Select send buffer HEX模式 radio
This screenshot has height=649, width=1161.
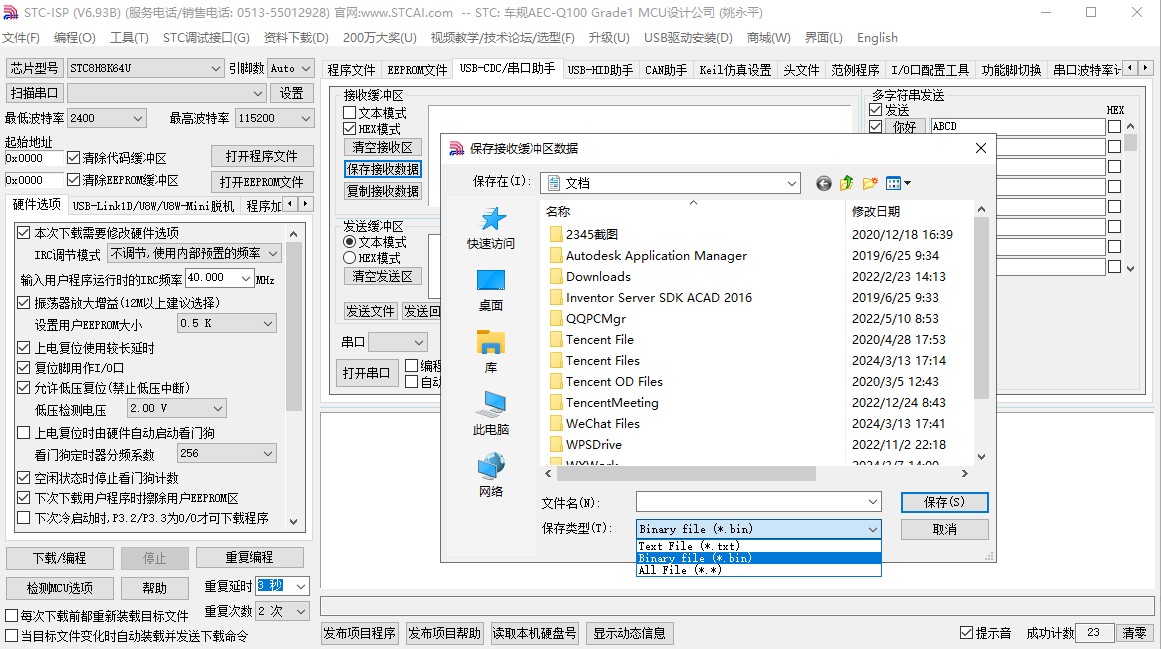click(x=350, y=258)
